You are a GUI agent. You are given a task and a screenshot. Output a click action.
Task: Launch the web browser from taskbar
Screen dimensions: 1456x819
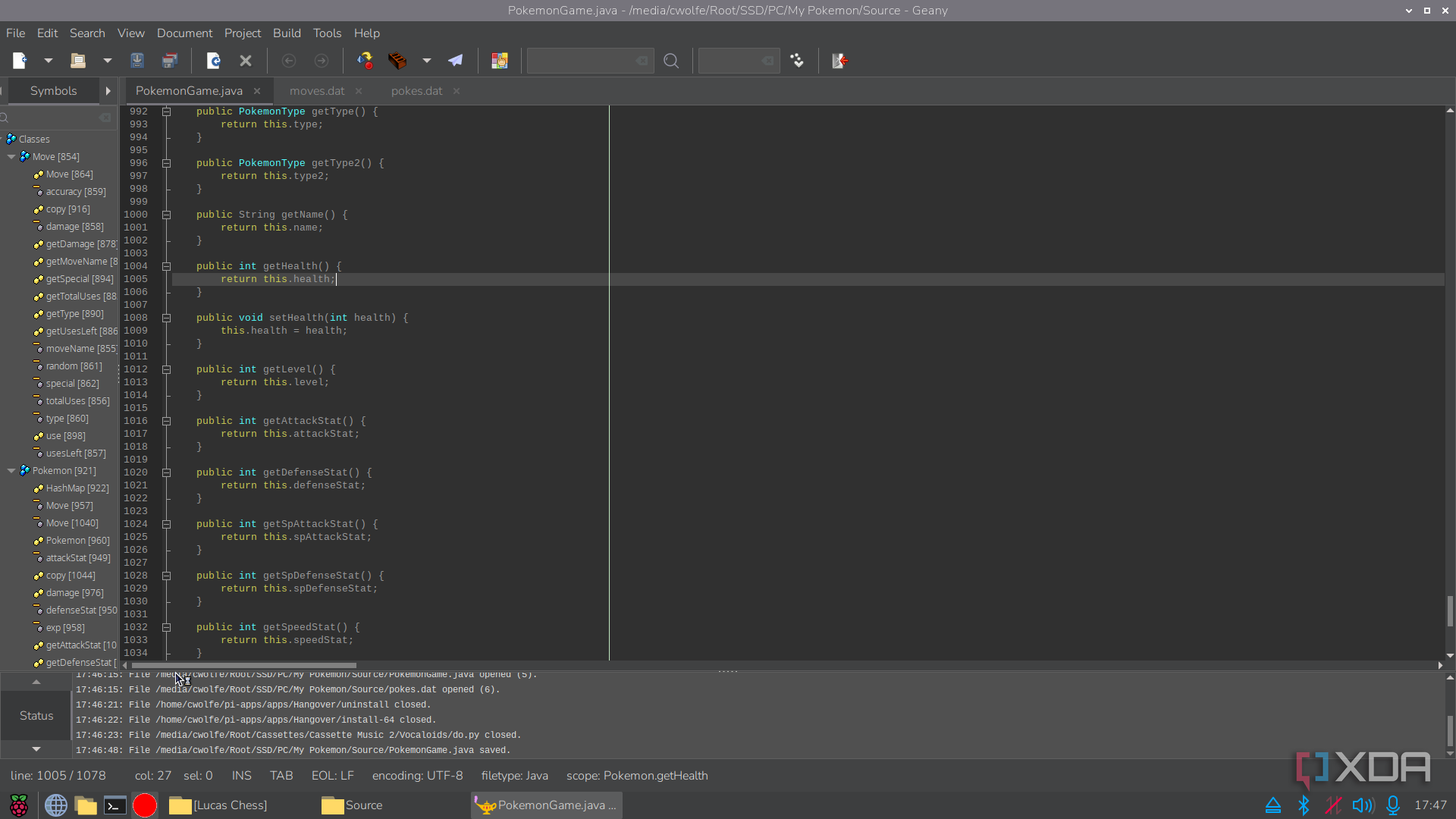pos(55,805)
